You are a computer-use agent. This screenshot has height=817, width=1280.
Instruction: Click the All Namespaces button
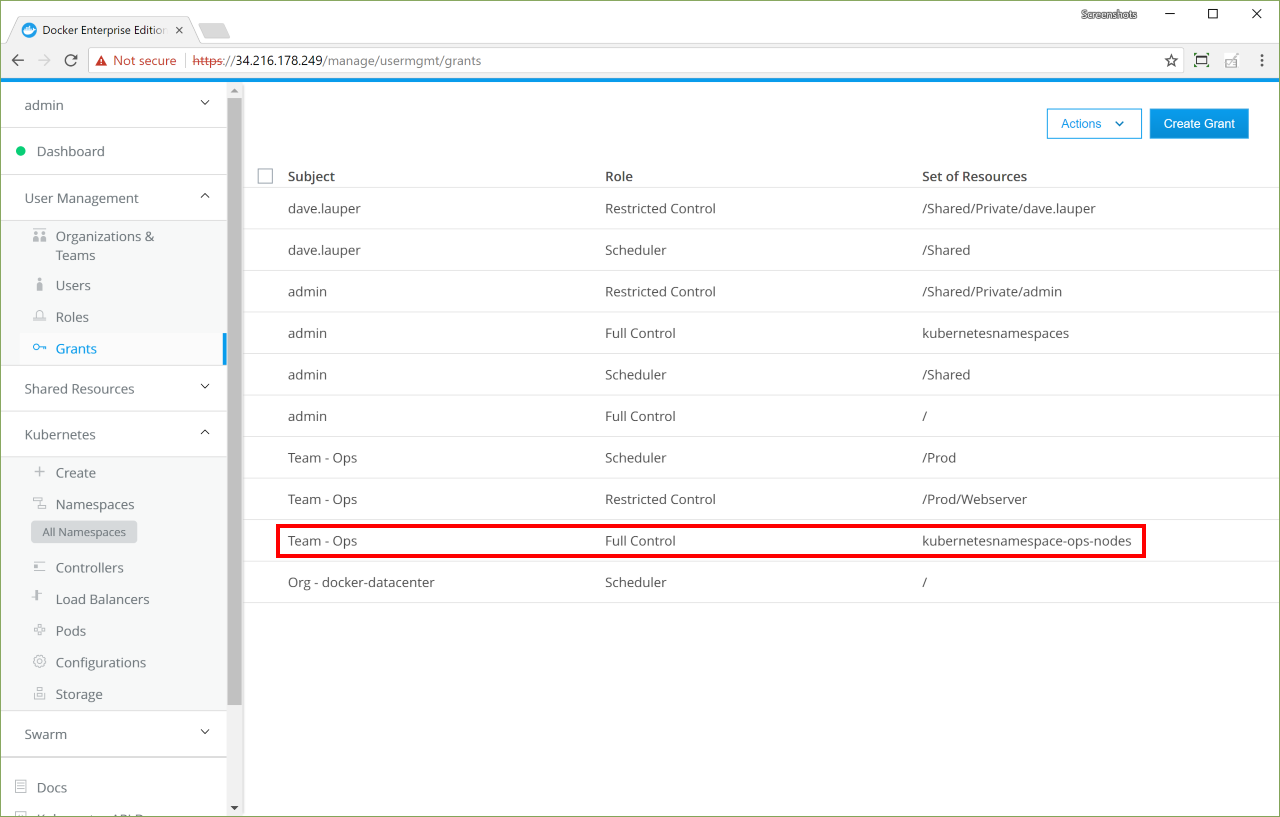click(x=84, y=532)
